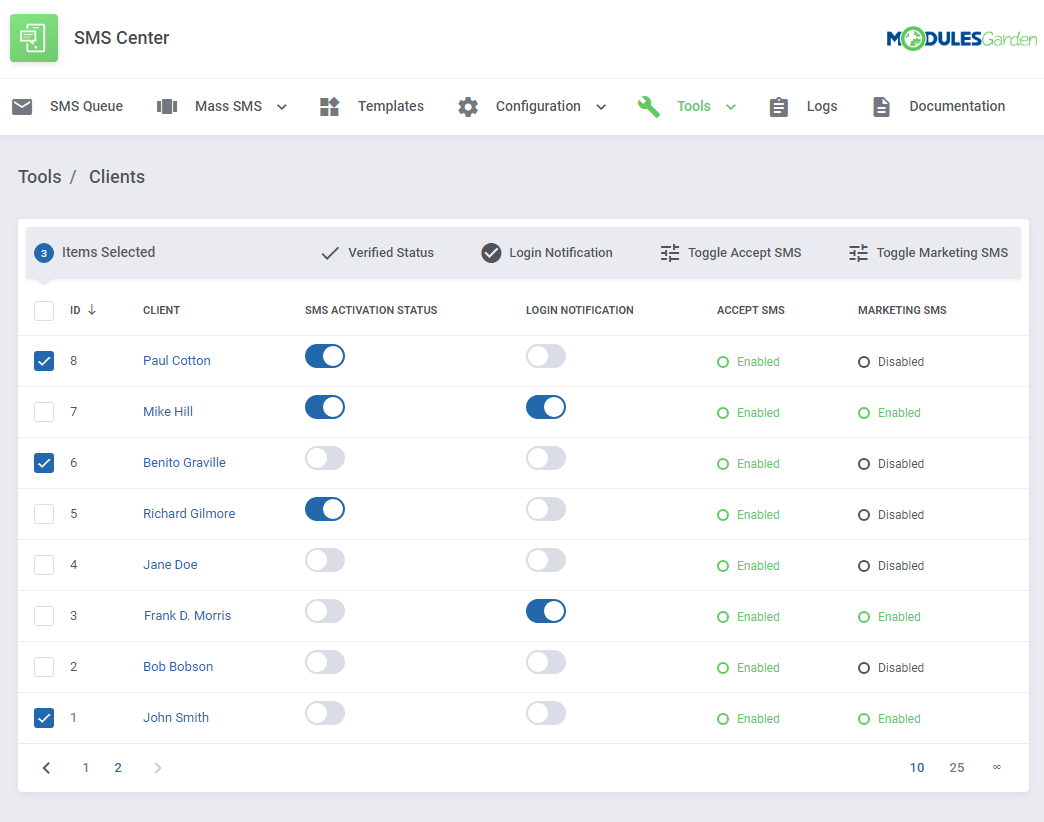Click the ID column sort arrow
Viewport: 1044px width, 822px height.
coord(92,309)
